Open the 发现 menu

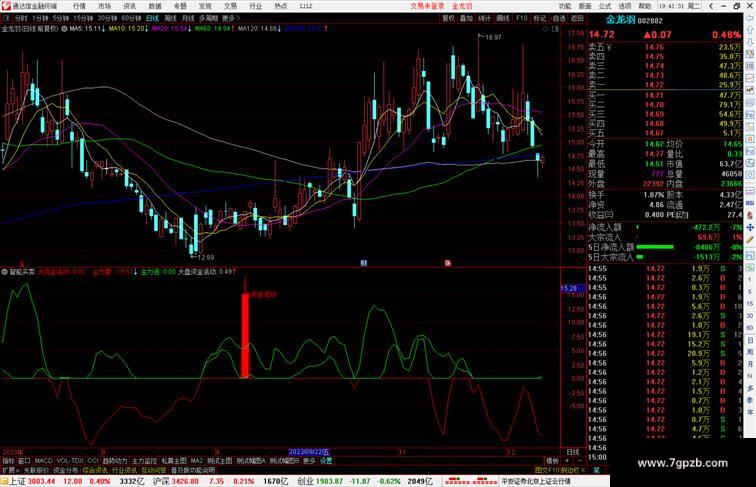(x=205, y=6)
